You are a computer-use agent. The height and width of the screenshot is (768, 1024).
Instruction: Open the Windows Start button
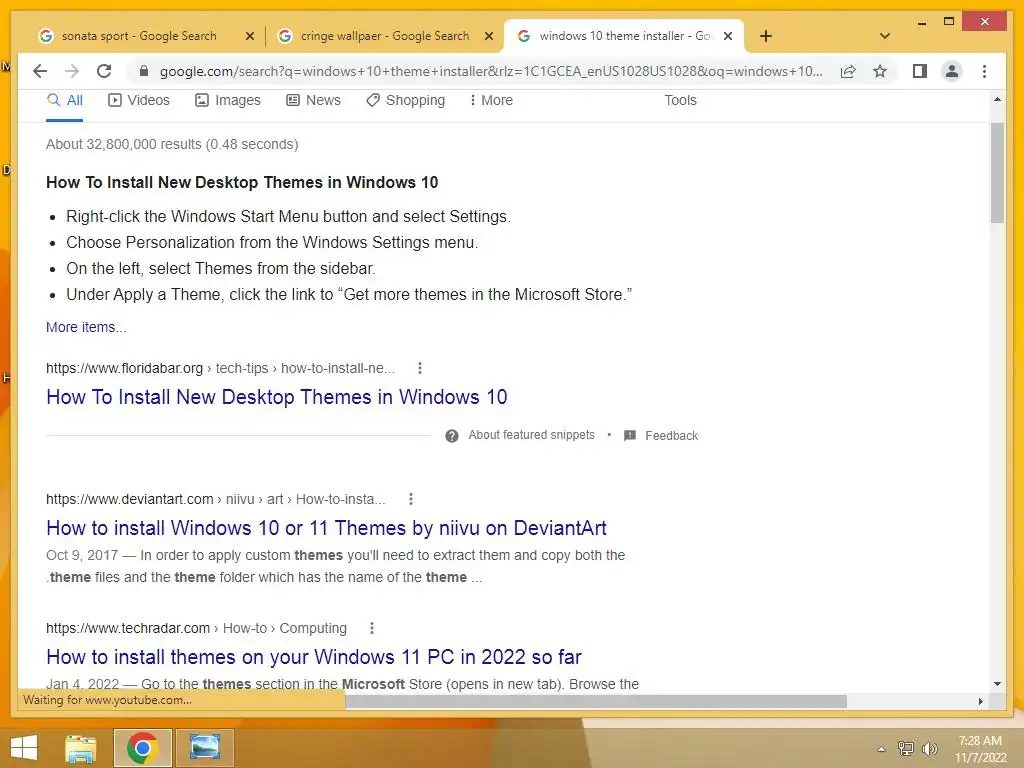(x=24, y=748)
